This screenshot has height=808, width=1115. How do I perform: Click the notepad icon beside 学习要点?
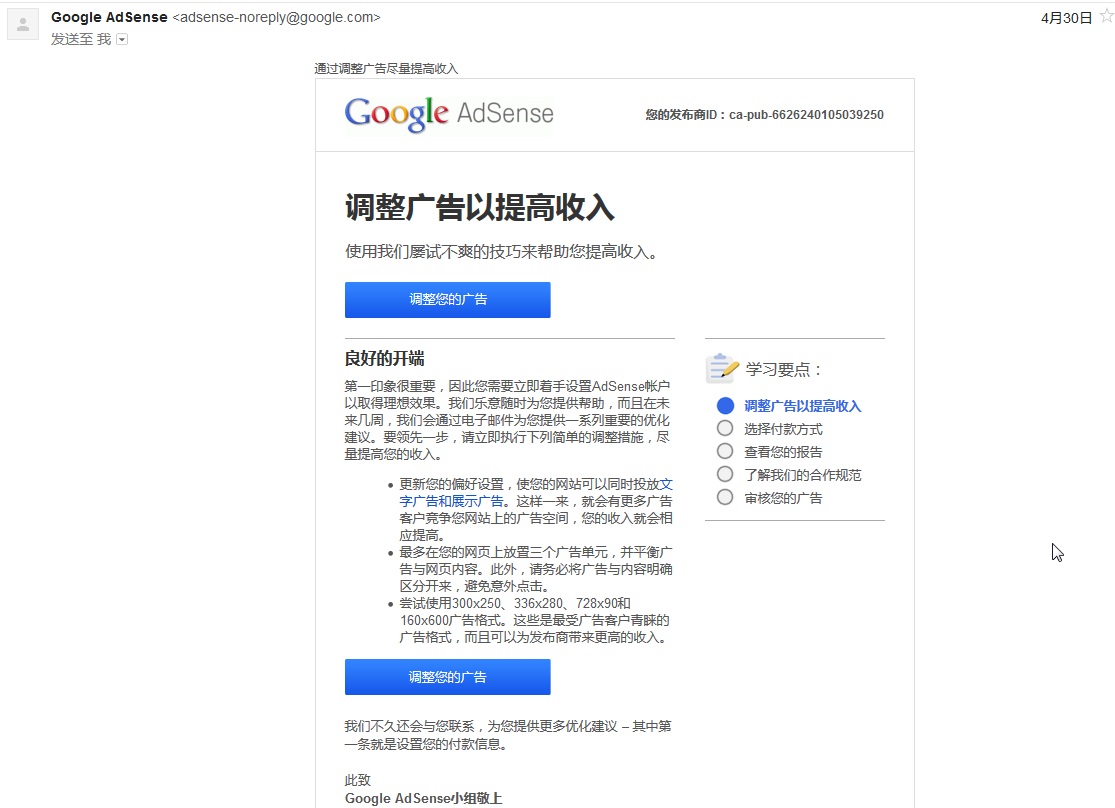tap(722, 368)
